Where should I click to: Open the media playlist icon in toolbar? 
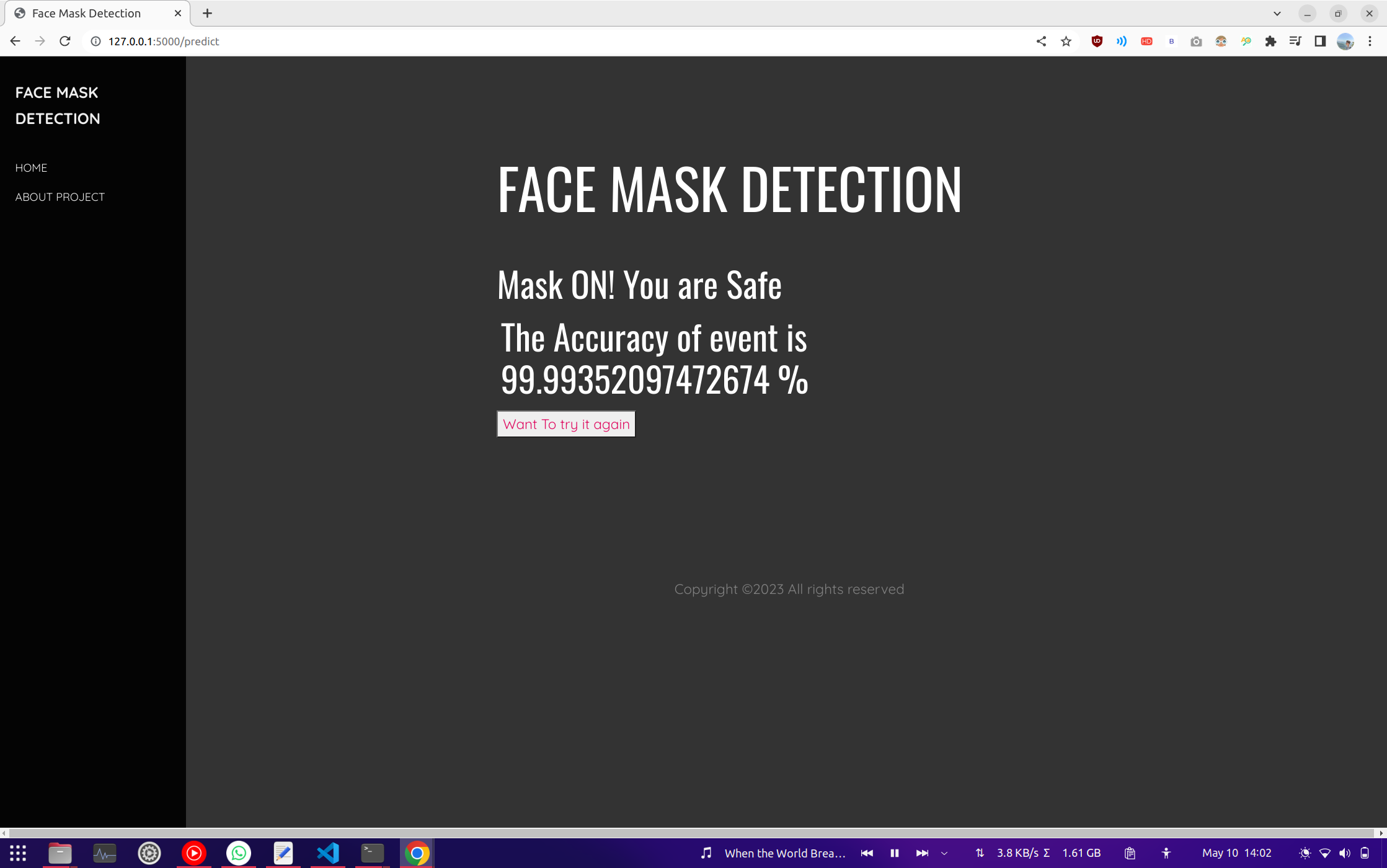click(1295, 41)
